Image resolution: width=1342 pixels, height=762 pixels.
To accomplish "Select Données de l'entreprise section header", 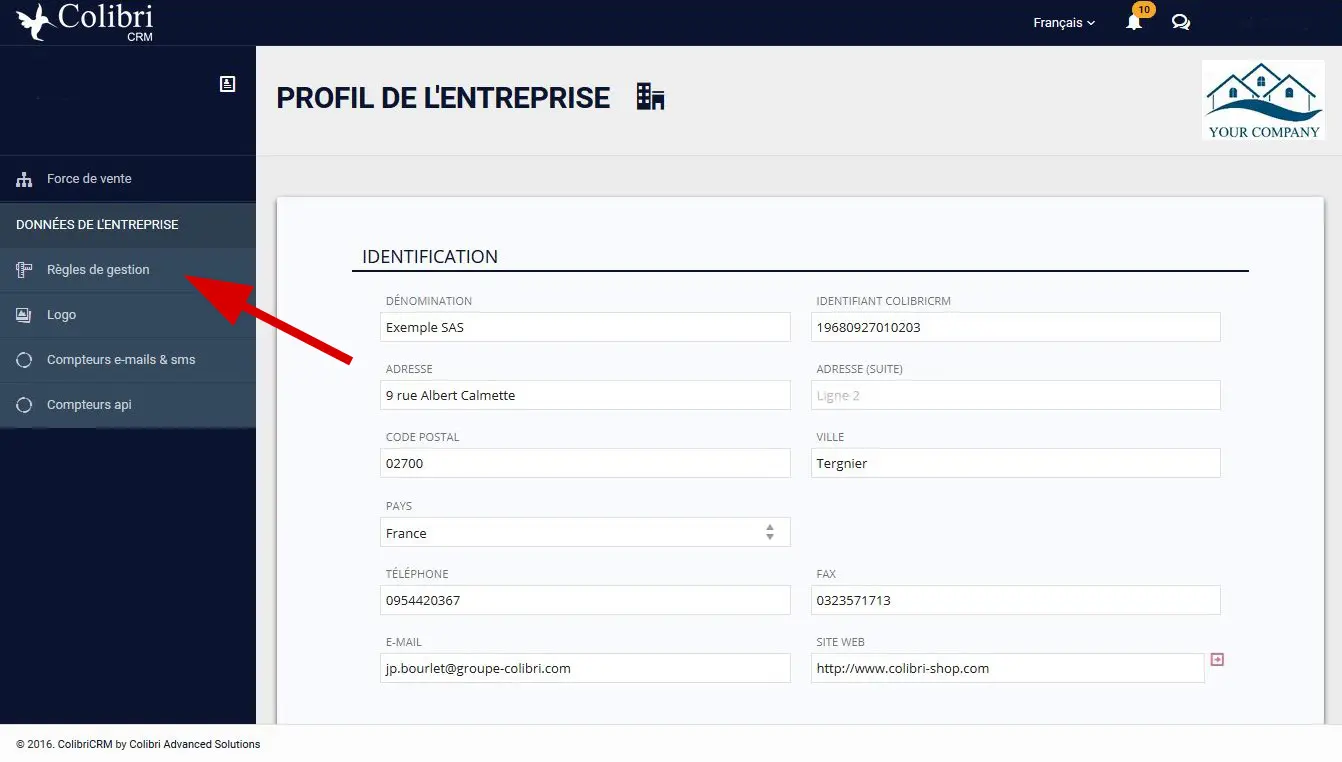I will (x=128, y=225).
